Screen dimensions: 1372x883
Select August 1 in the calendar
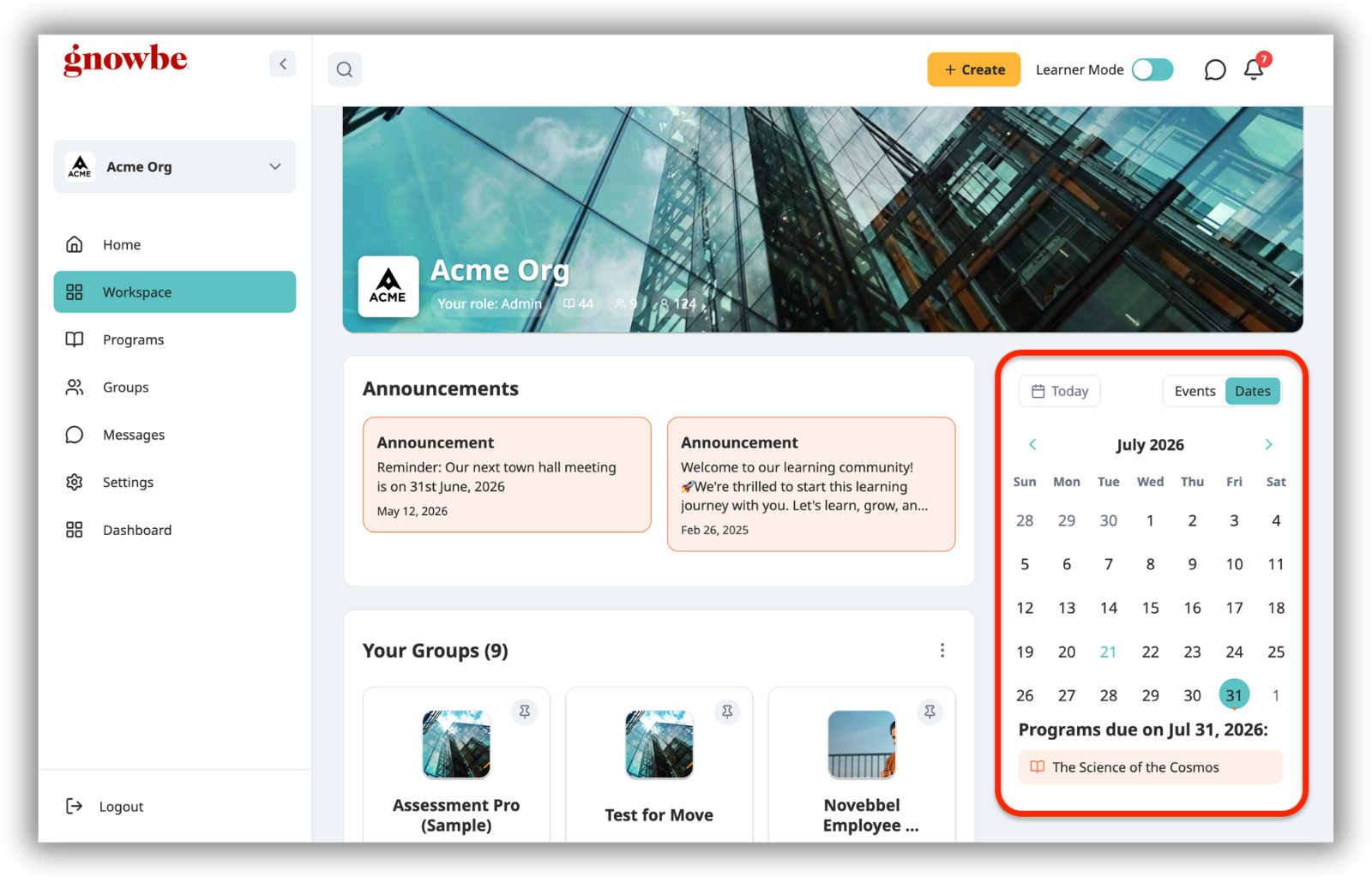point(1276,695)
